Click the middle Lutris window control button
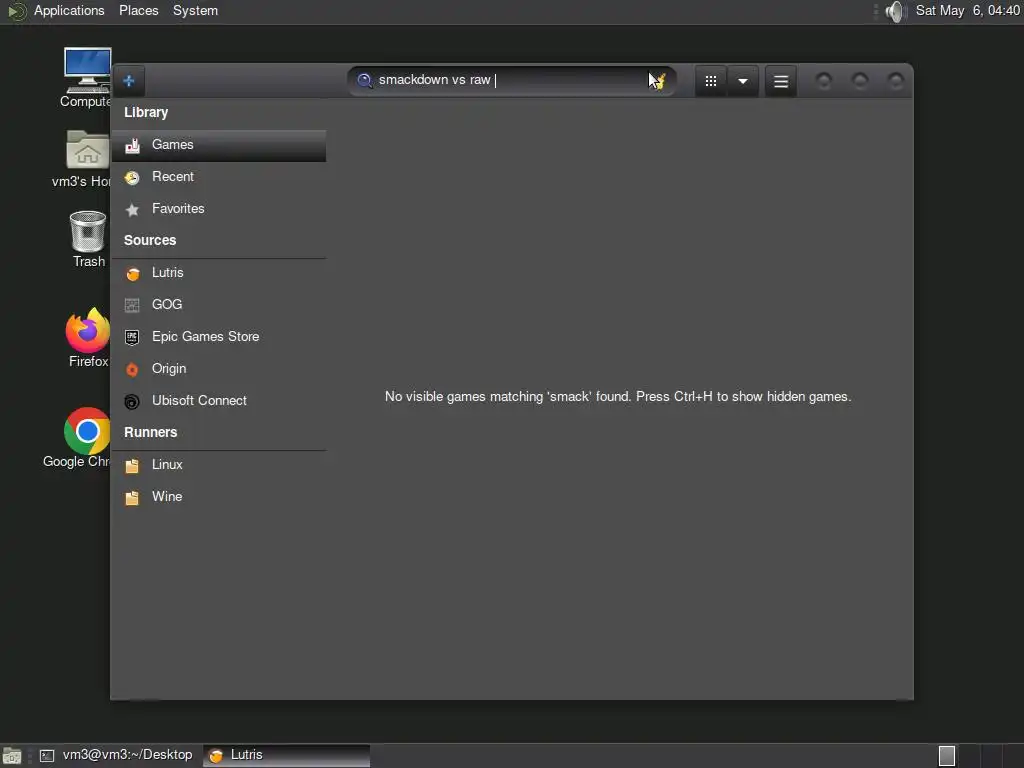 860,81
